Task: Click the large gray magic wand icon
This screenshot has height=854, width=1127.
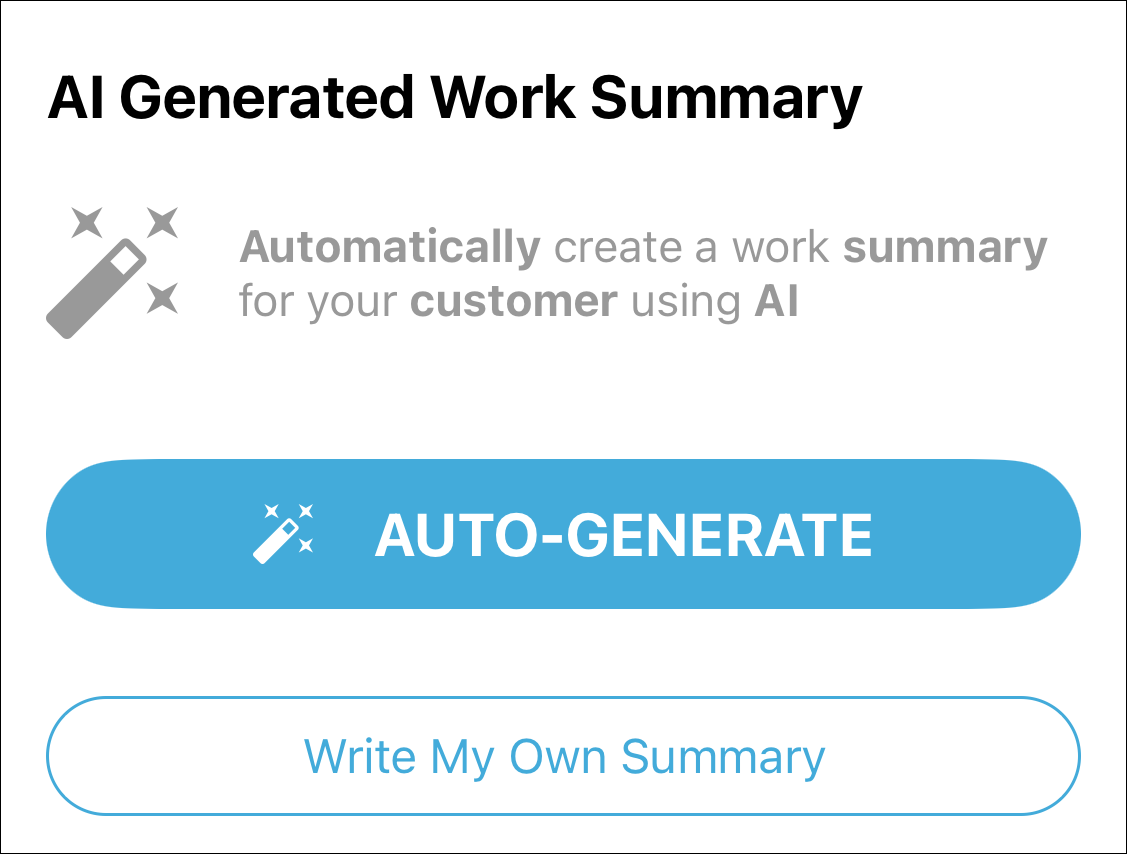Action: 111,272
